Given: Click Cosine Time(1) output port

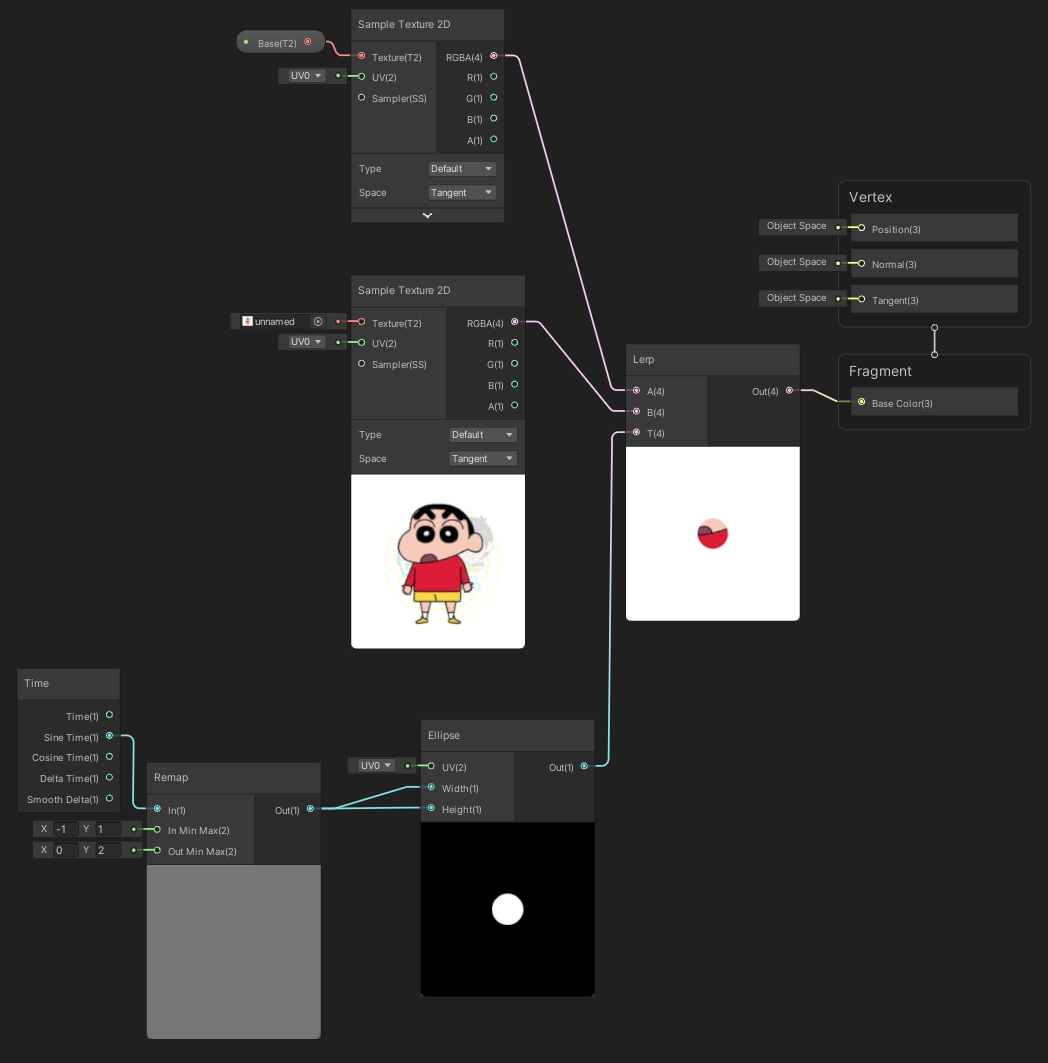Looking at the screenshot, I should coord(109,757).
